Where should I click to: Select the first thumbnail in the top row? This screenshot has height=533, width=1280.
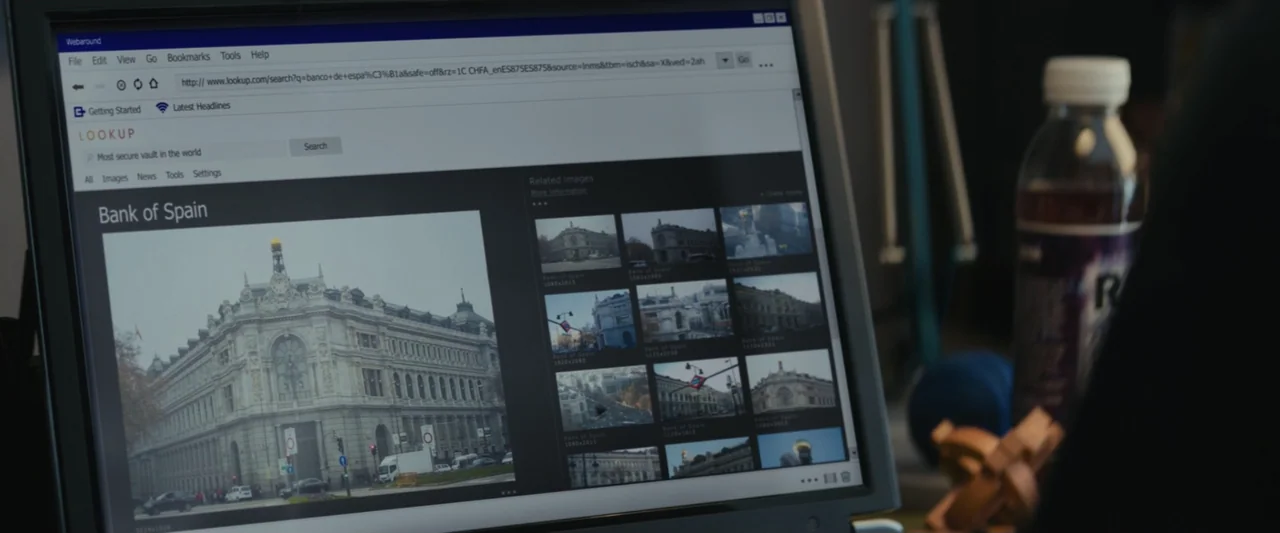[578, 243]
